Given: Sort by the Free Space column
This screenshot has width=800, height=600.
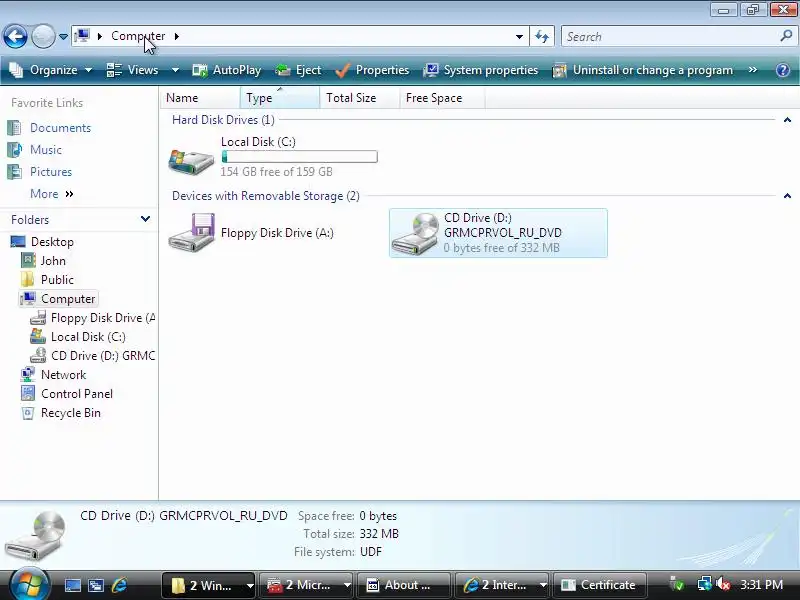Looking at the screenshot, I should (442, 97).
